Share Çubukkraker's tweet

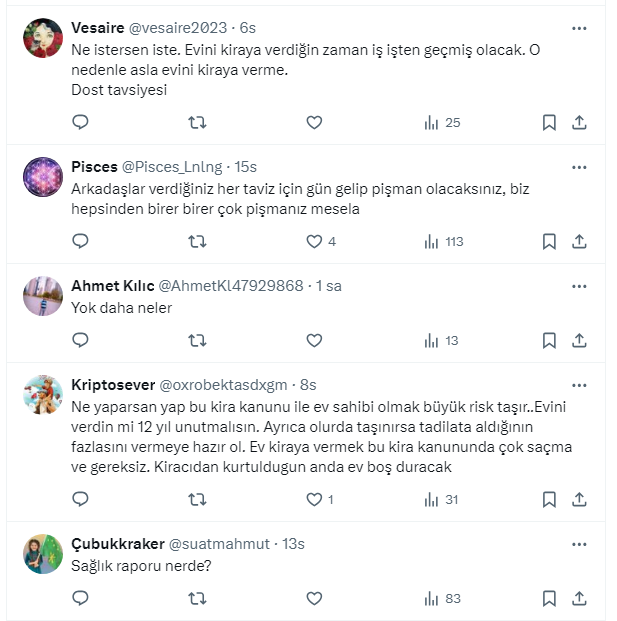(579, 598)
